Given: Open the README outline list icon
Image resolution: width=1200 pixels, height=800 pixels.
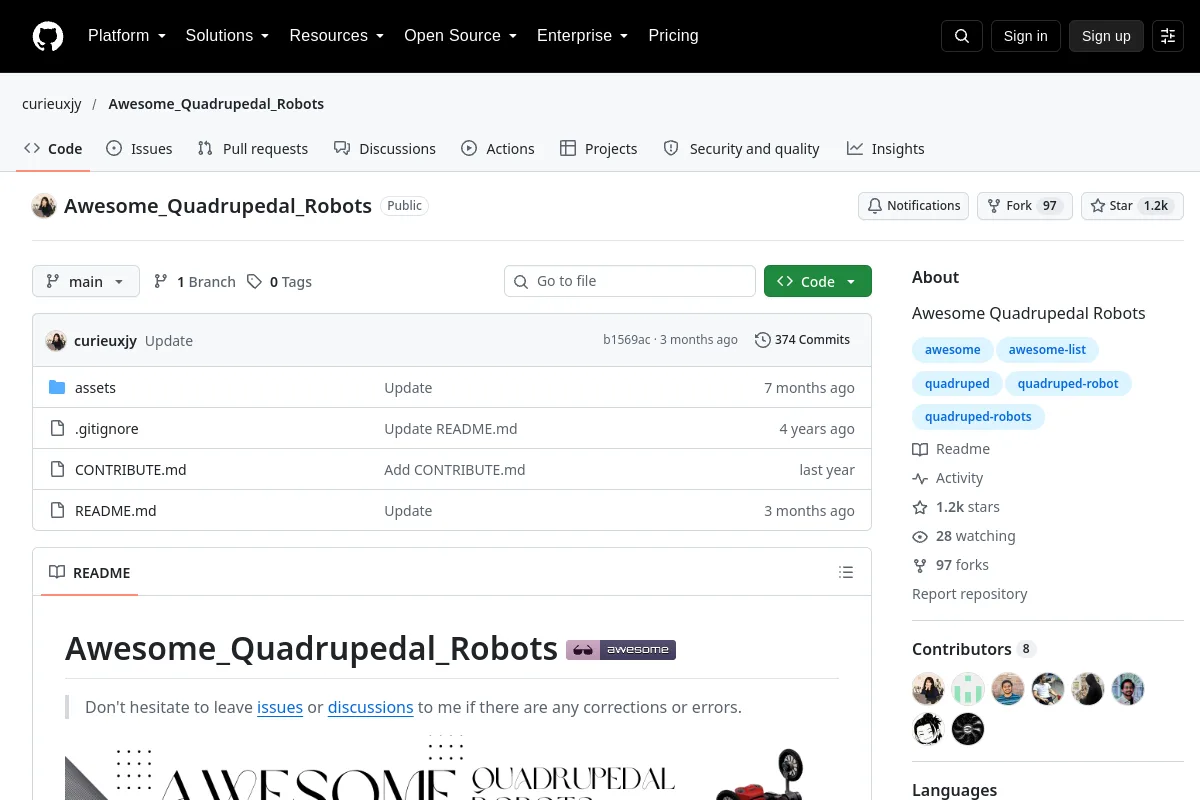Looking at the screenshot, I should (x=846, y=573).
